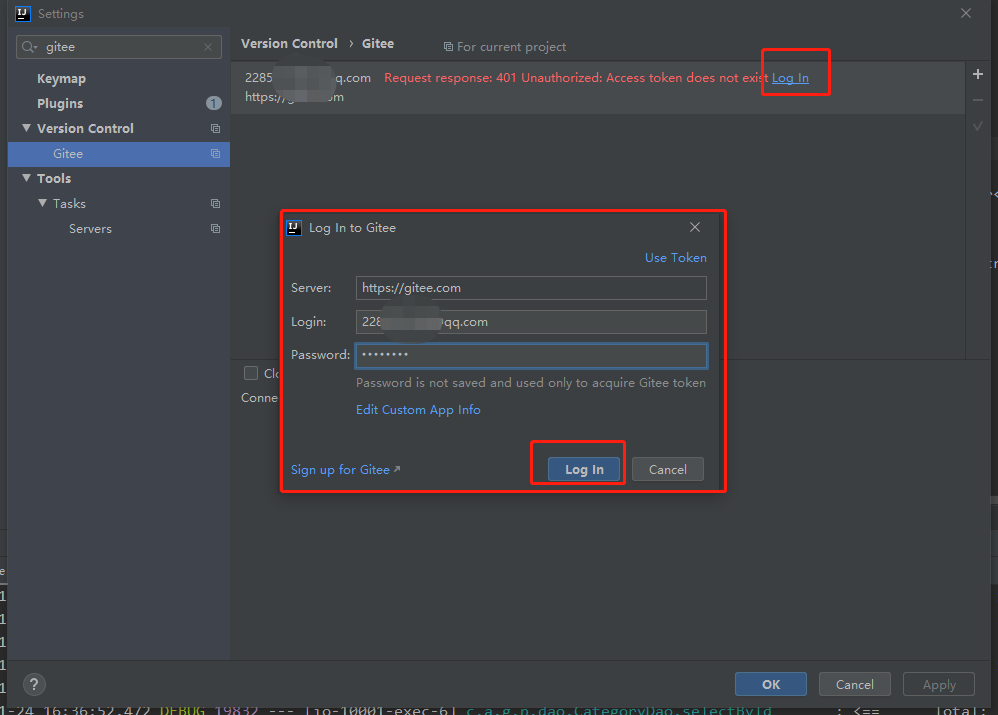
Task: Open the help question mark icon
Action: coord(33,684)
